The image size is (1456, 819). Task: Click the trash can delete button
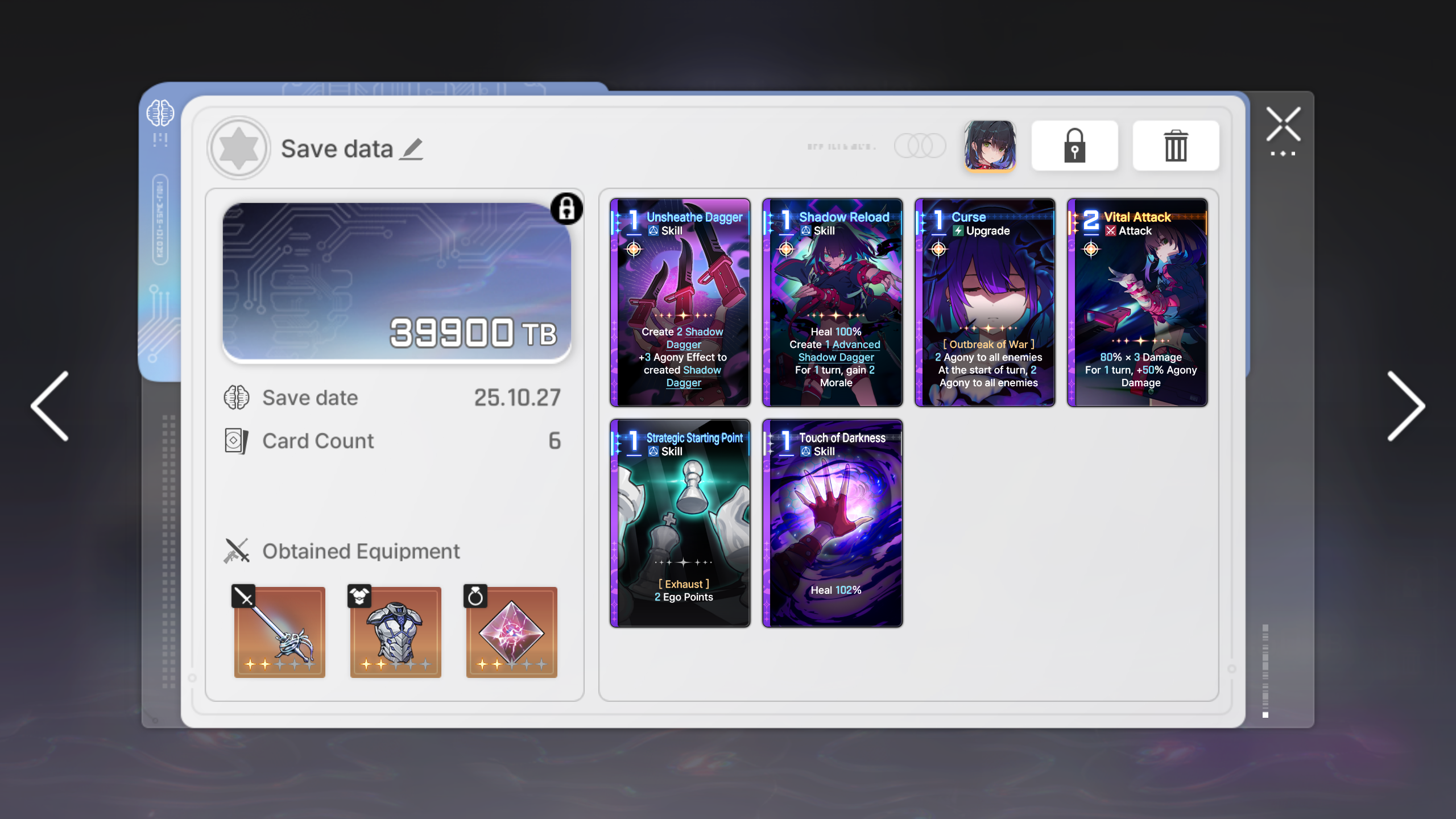coord(1176,146)
